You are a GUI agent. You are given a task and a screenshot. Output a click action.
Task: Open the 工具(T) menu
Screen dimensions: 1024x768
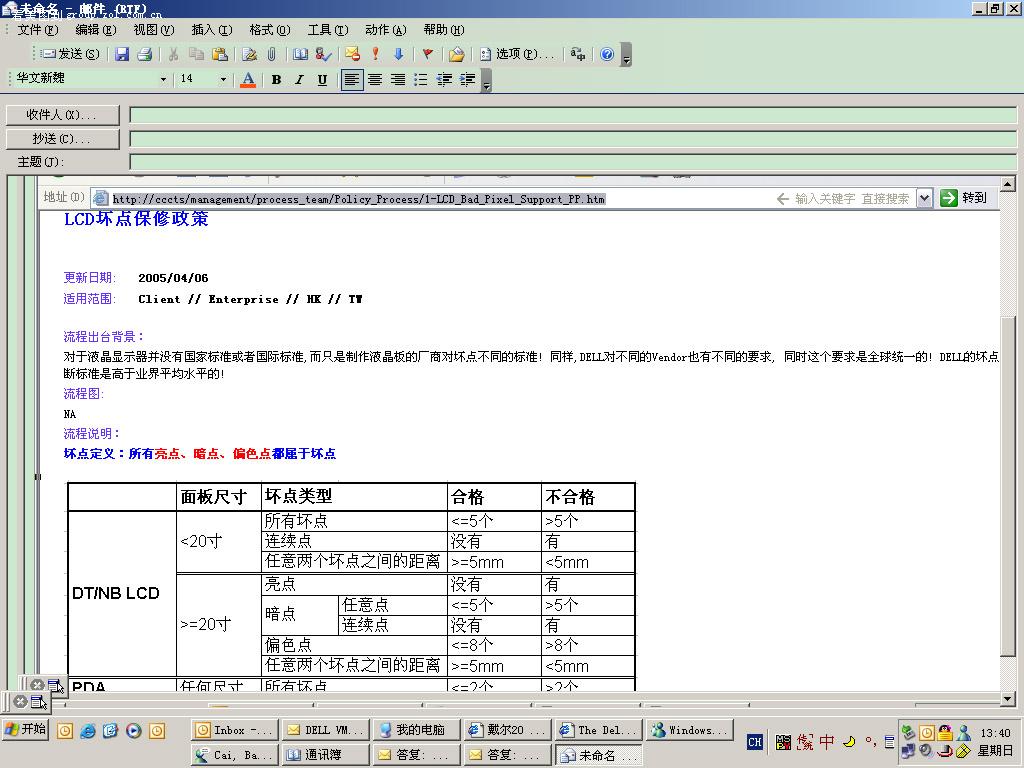(x=328, y=30)
